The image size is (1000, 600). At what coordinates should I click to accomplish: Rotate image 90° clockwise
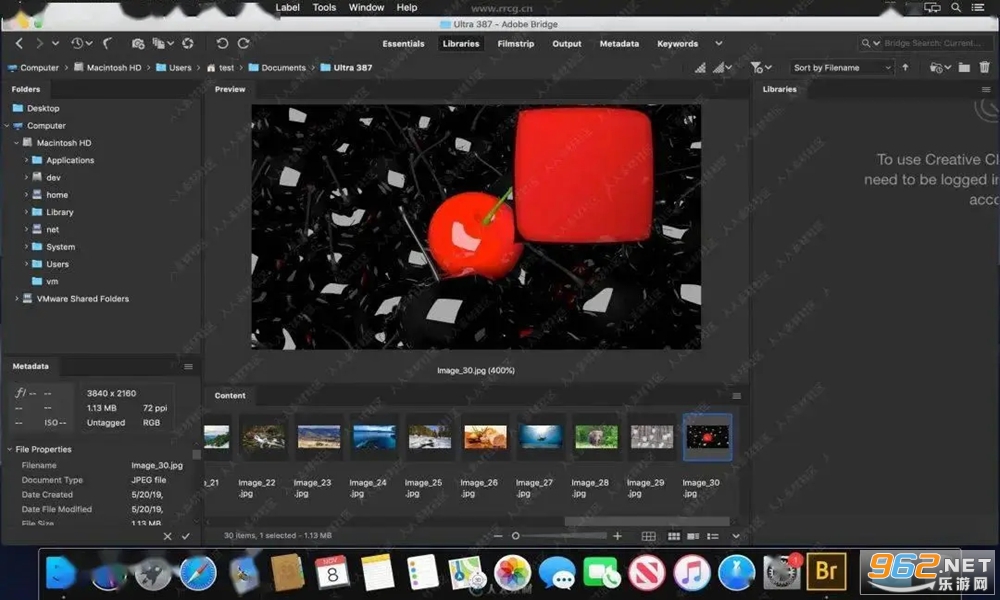(x=244, y=43)
